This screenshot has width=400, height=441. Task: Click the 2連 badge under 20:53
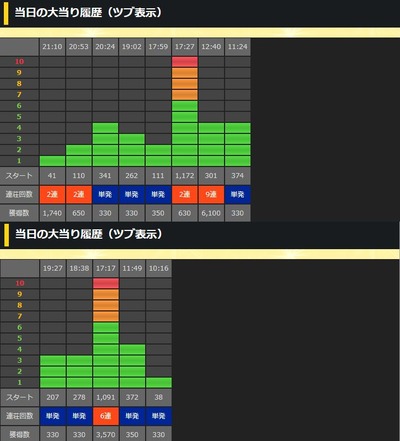pos(79,194)
